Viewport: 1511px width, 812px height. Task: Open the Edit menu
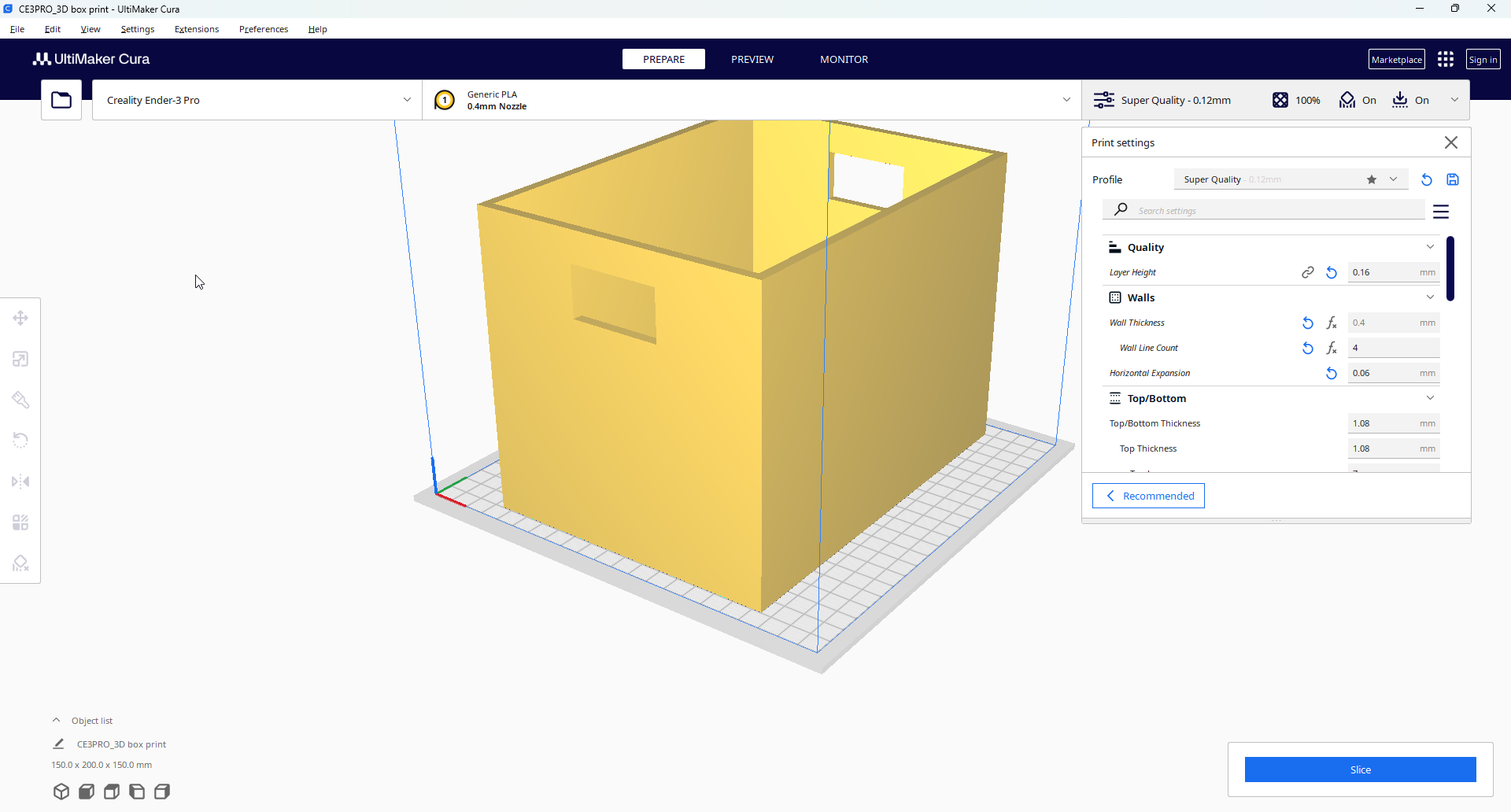53,29
